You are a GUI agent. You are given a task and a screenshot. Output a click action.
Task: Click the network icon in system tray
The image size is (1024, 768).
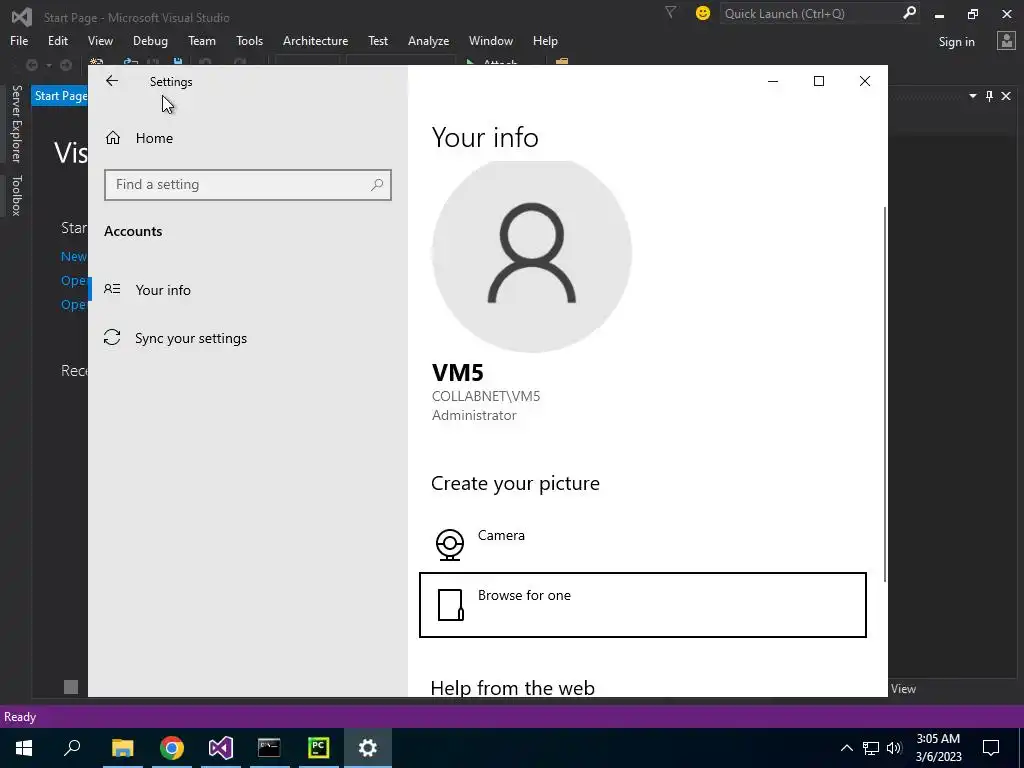tap(871, 748)
